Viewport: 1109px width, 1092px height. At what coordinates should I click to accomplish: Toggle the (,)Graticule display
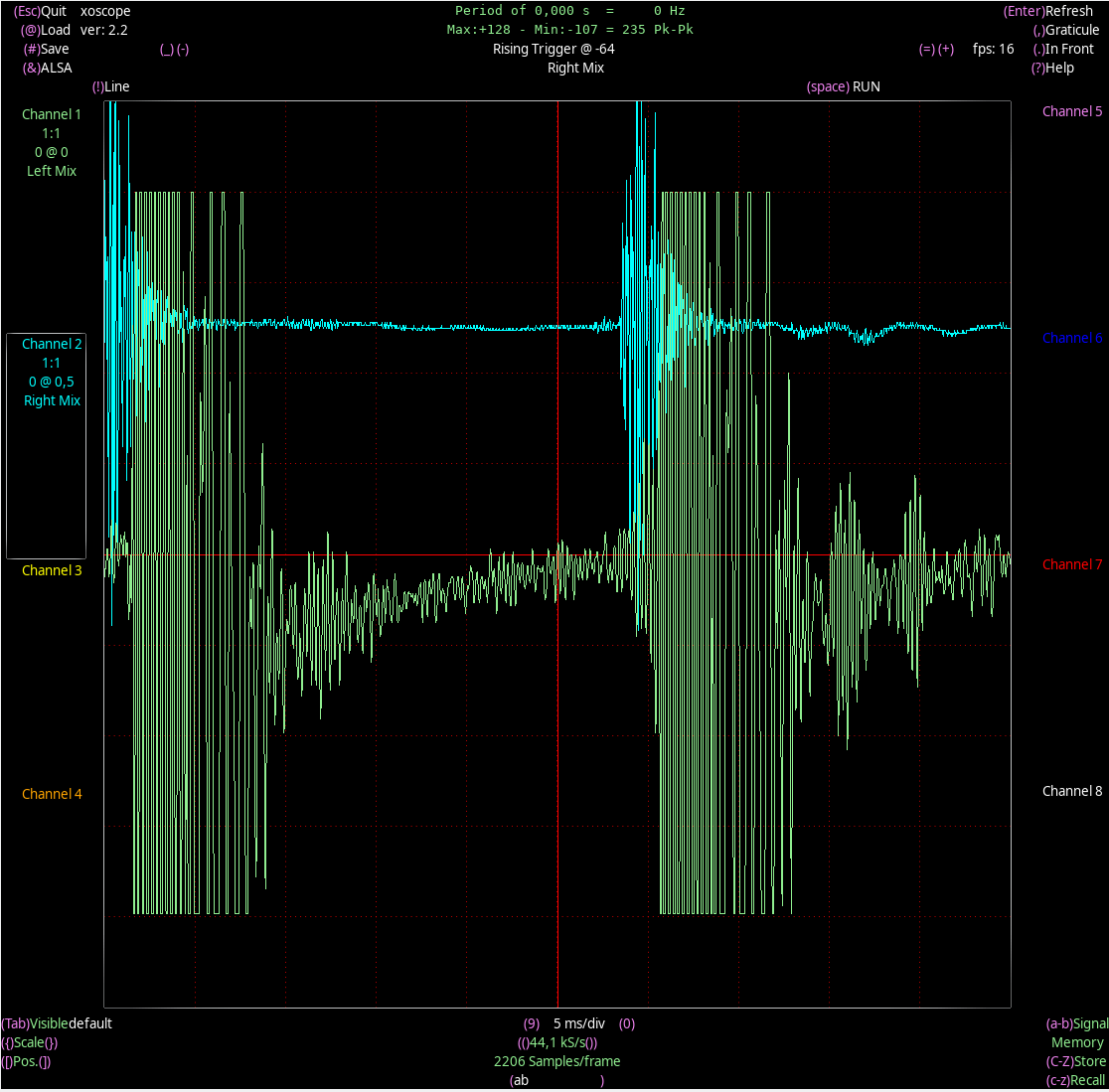pyautogui.click(x=1066, y=31)
